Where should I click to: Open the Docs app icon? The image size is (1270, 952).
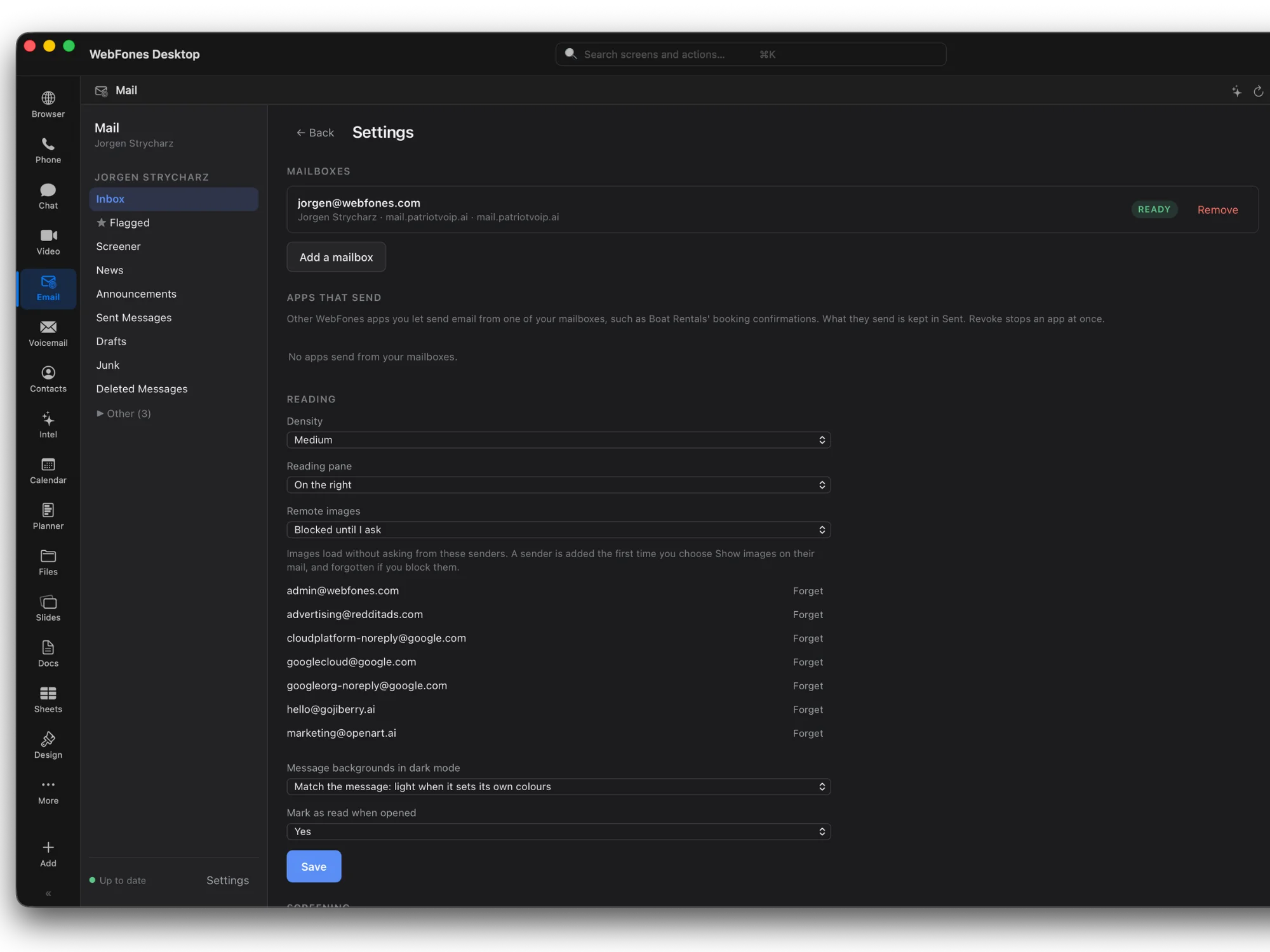tap(48, 653)
